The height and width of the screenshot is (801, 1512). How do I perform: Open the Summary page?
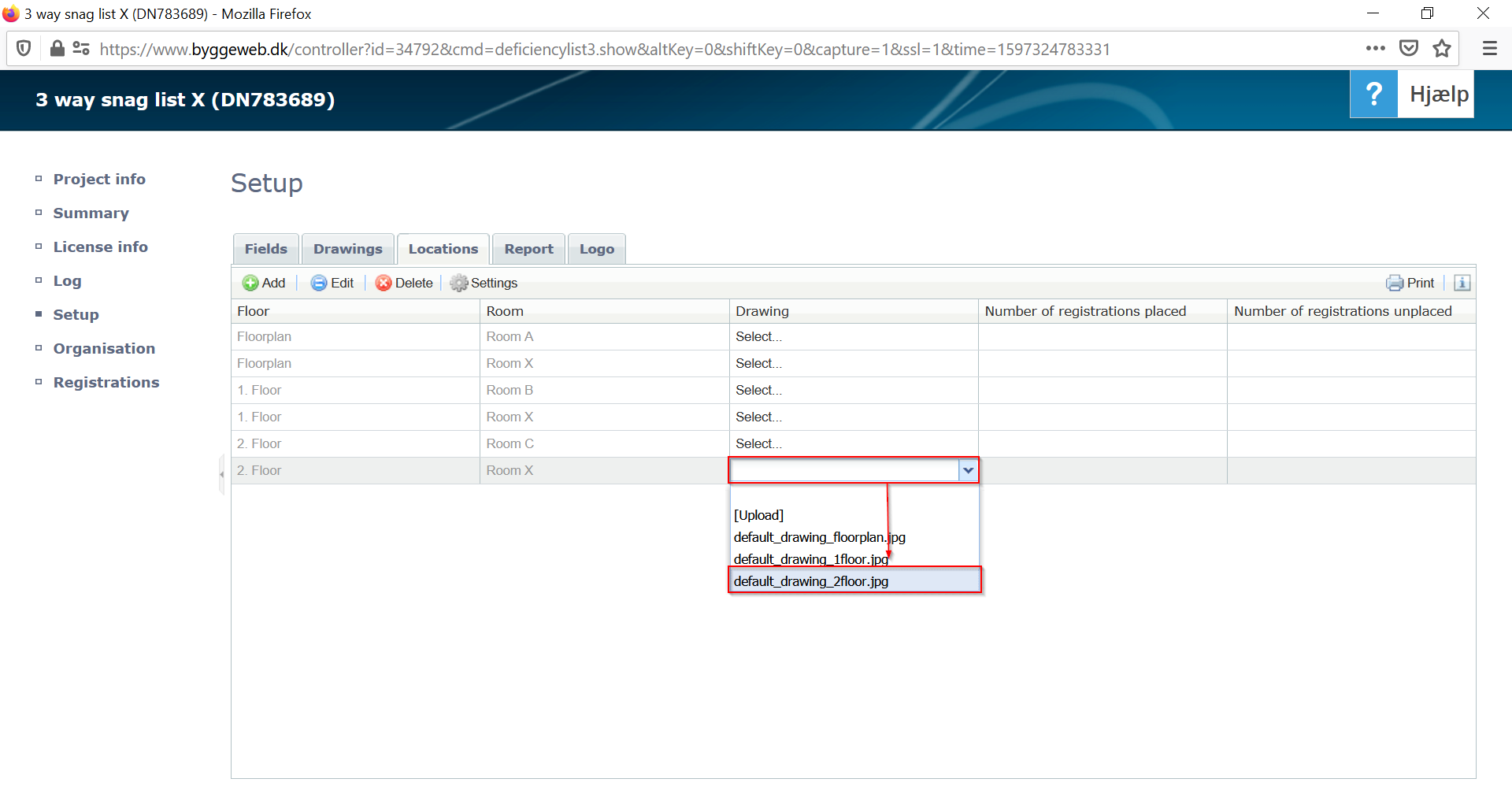point(91,213)
